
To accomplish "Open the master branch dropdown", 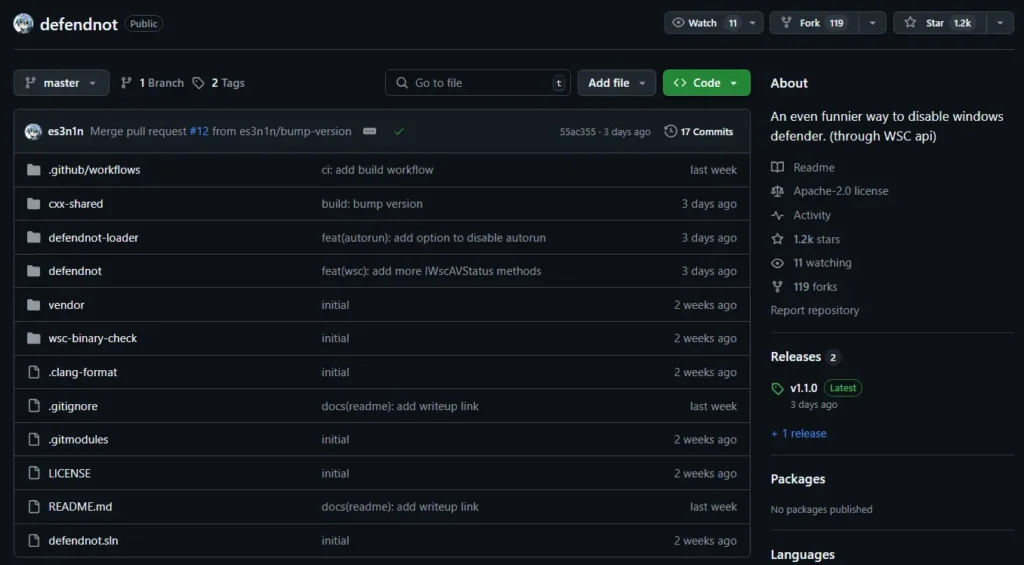I will pyautogui.click(x=61, y=83).
